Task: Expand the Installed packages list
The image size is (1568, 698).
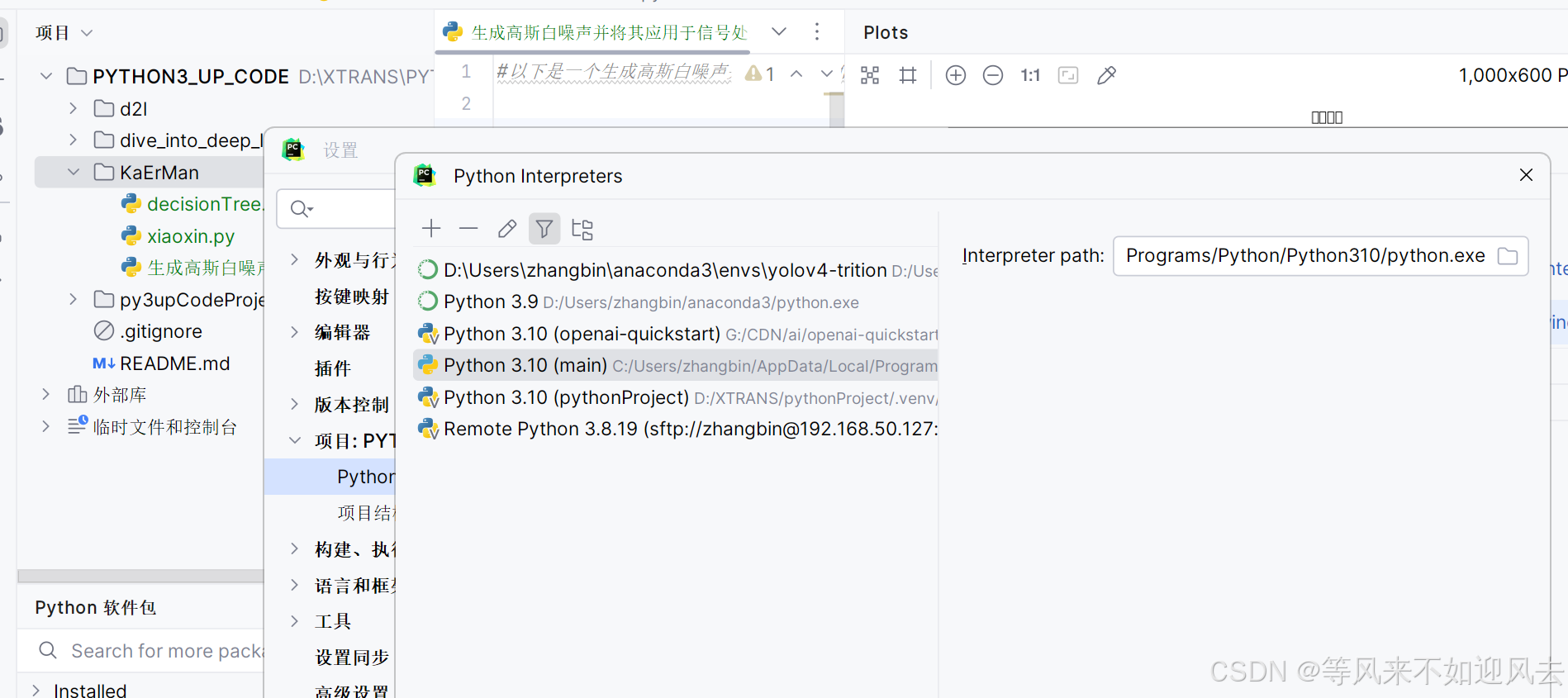Action: tap(36, 690)
